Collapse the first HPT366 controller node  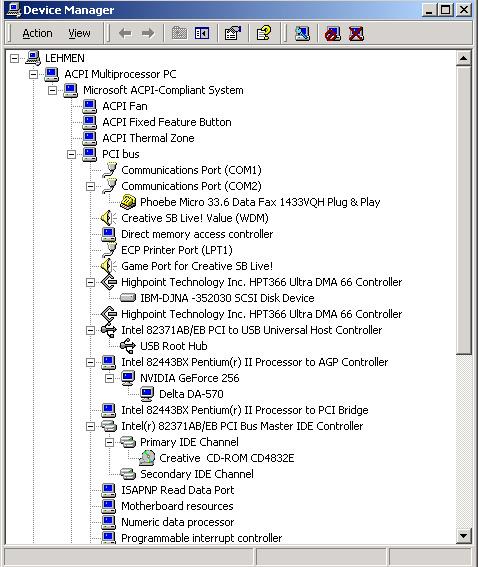coord(90,282)
